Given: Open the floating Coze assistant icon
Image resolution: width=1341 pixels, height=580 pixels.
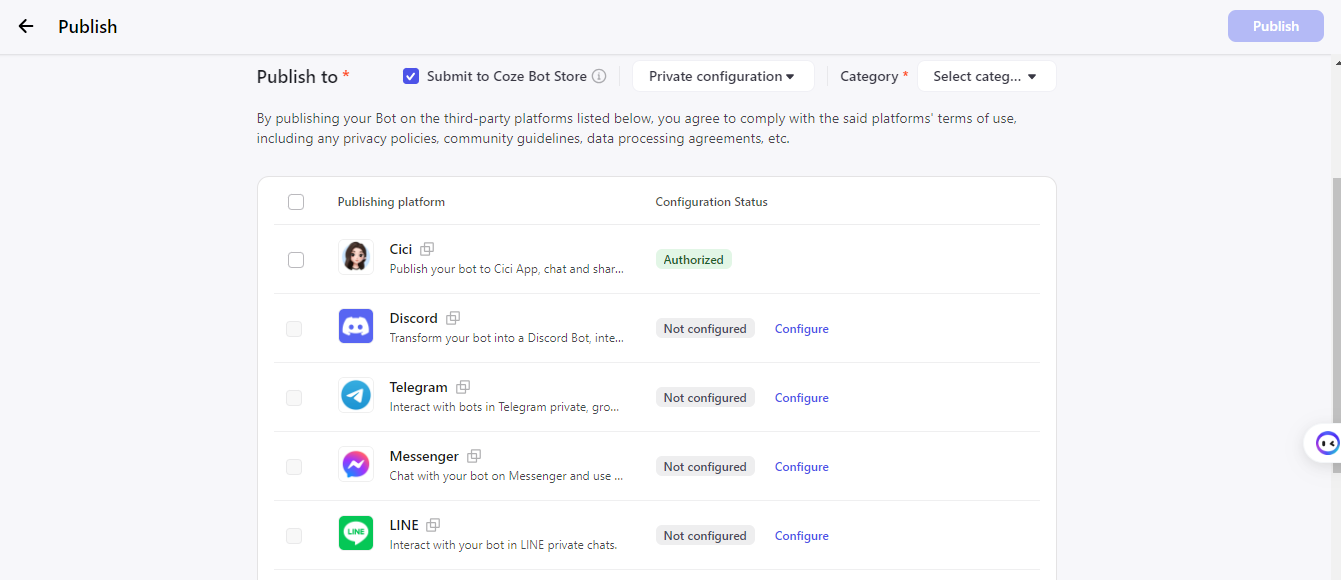Looking at the screenshot, I should tap(1326, 443).
